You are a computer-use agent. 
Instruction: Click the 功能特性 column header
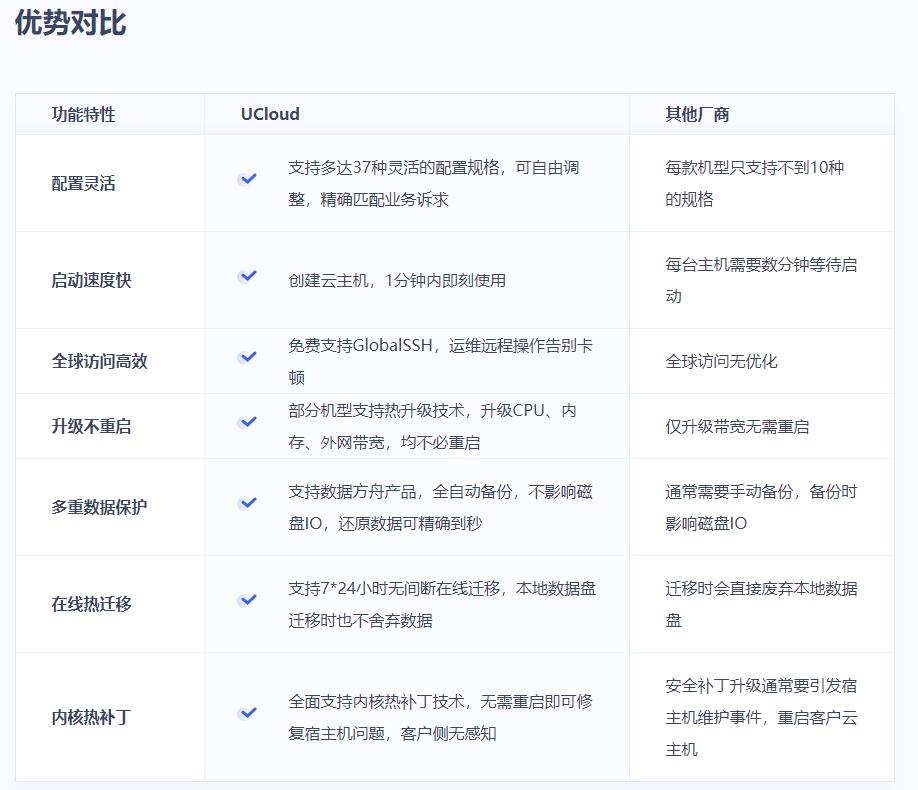84,114
